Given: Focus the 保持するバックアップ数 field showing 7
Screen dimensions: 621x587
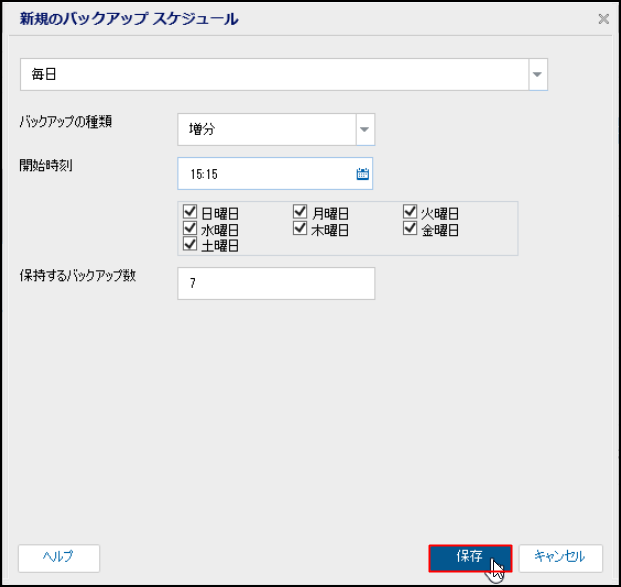Looking at the screenshot, I should point(275,283).
